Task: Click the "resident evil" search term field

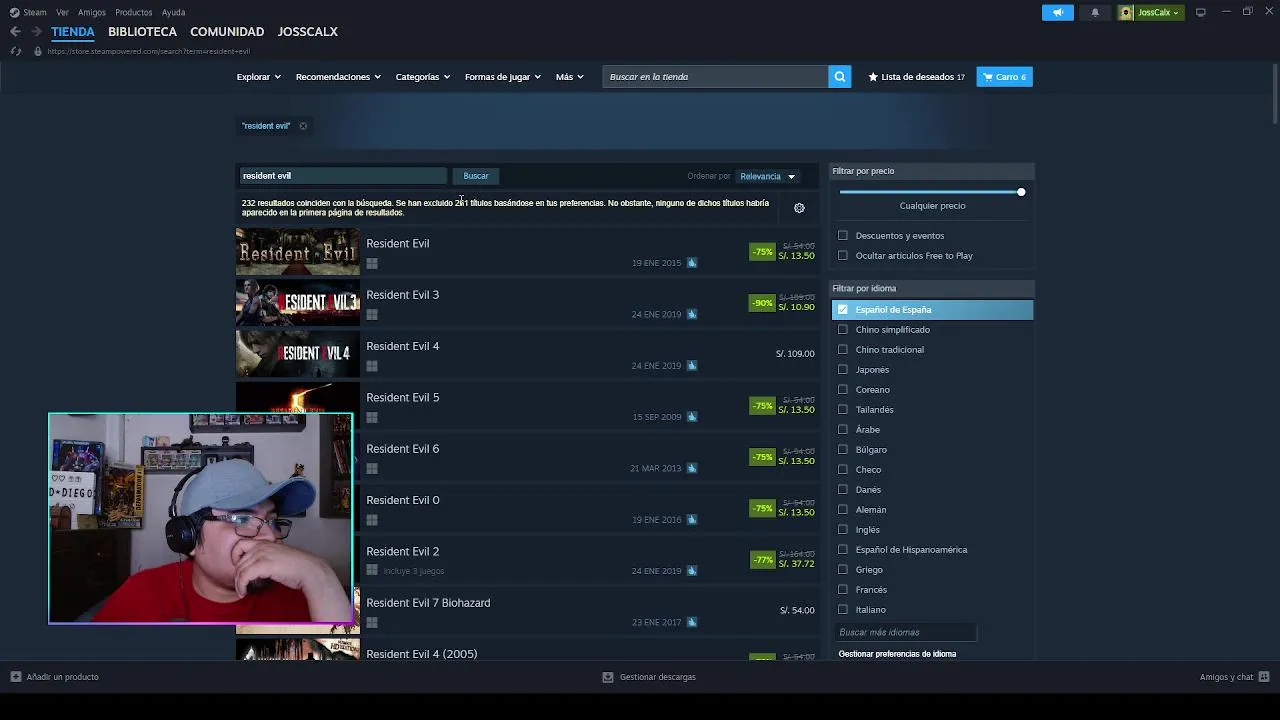Action: pos(342,176)
